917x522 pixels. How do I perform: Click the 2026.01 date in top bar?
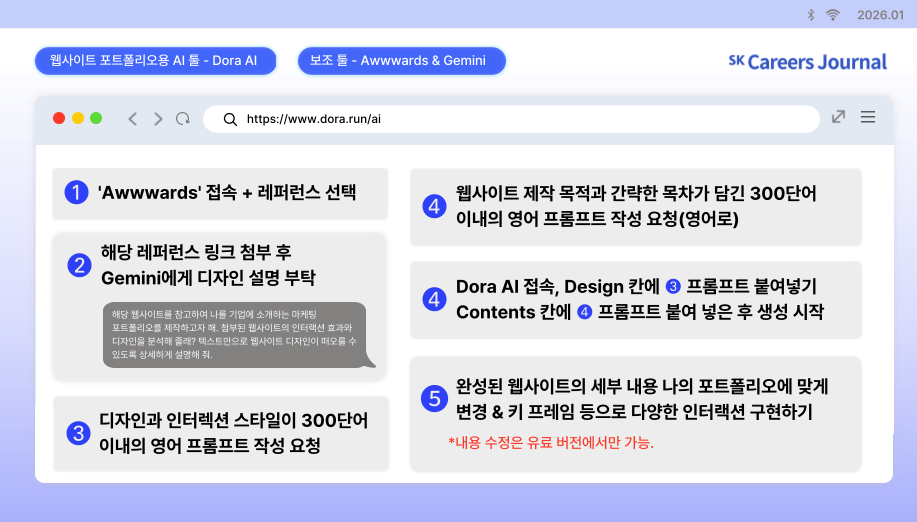pos(881,15)
